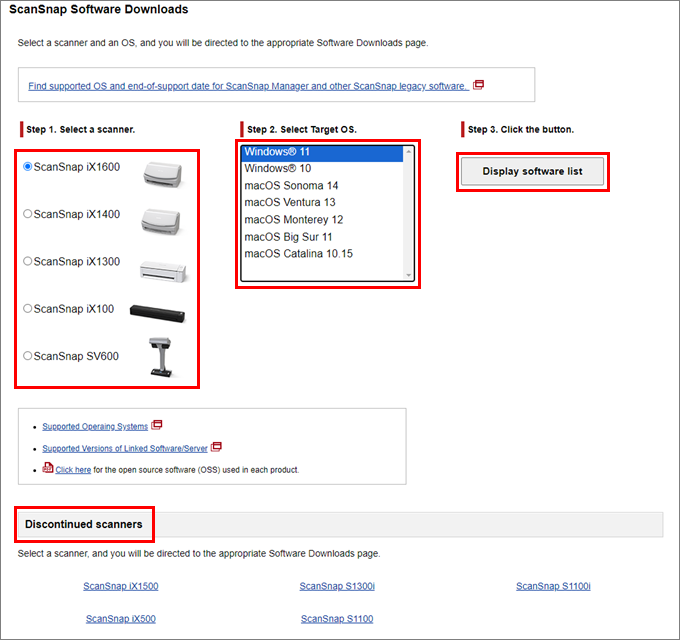This screenshot has height=640, width=680.
Task: Open Supported Versions of Linked Software/Server
Action: pos(125,448)
